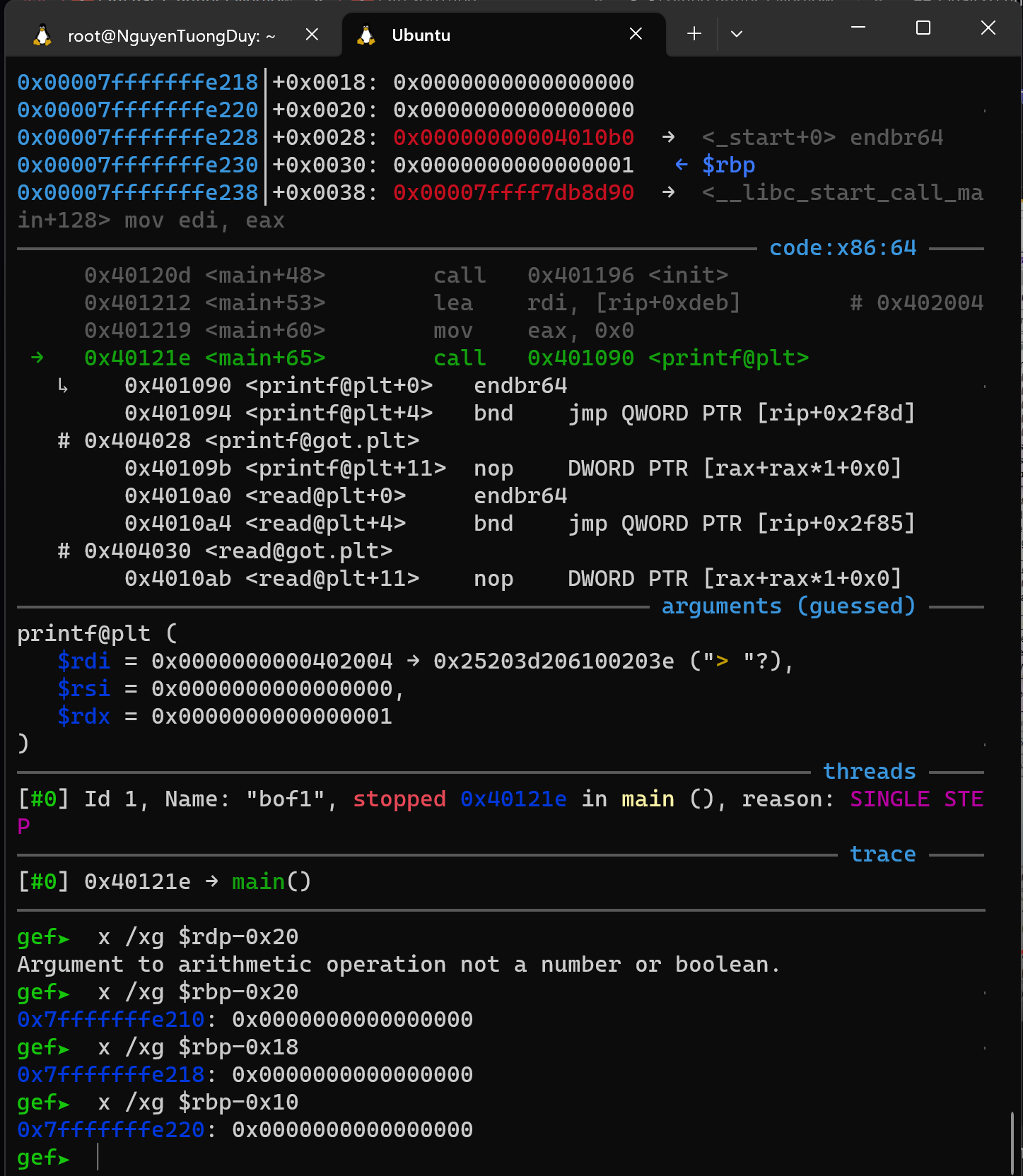Click the command x /xg $rdp-0x20

click(x=198, y=937)
